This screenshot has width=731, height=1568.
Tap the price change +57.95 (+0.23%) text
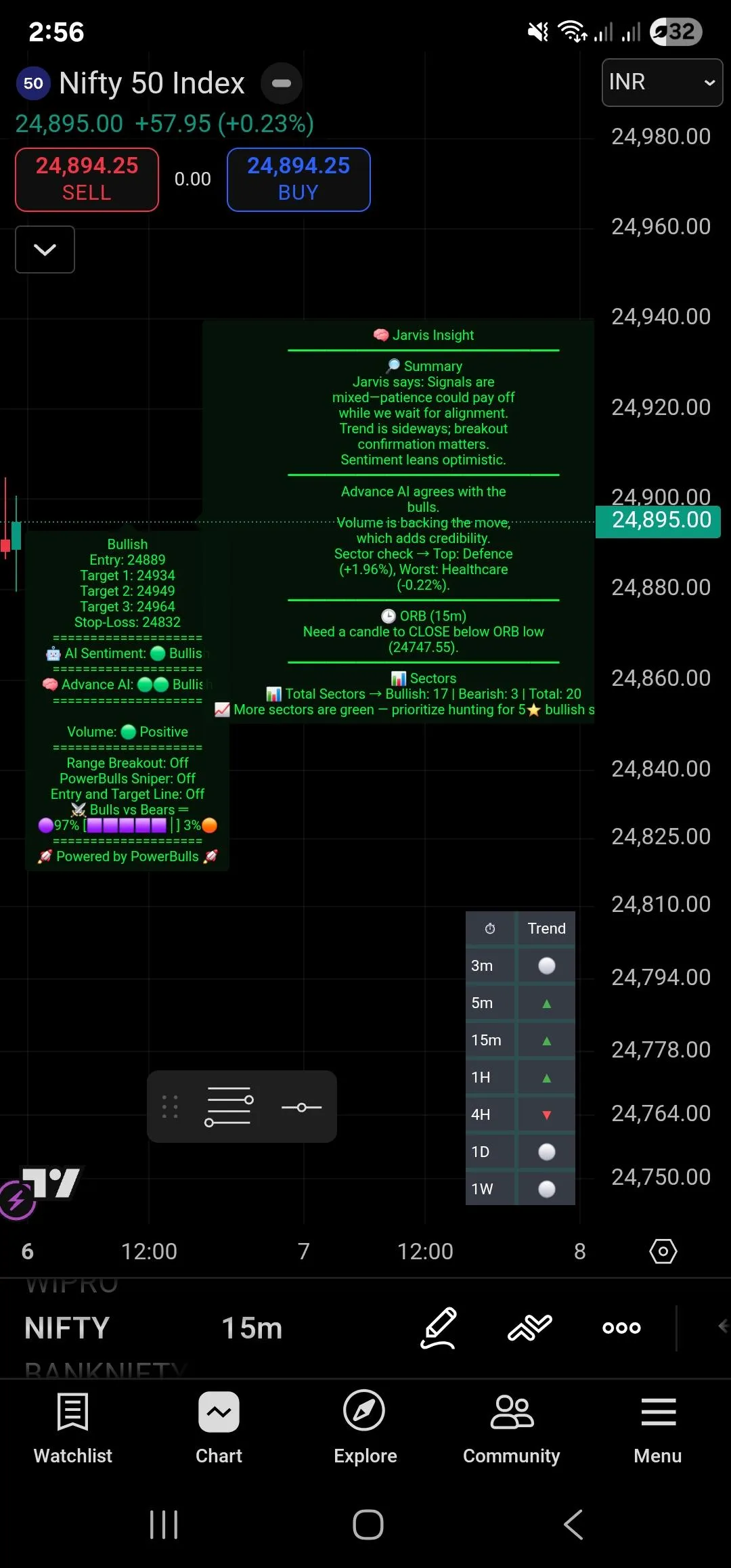(224, 124)
